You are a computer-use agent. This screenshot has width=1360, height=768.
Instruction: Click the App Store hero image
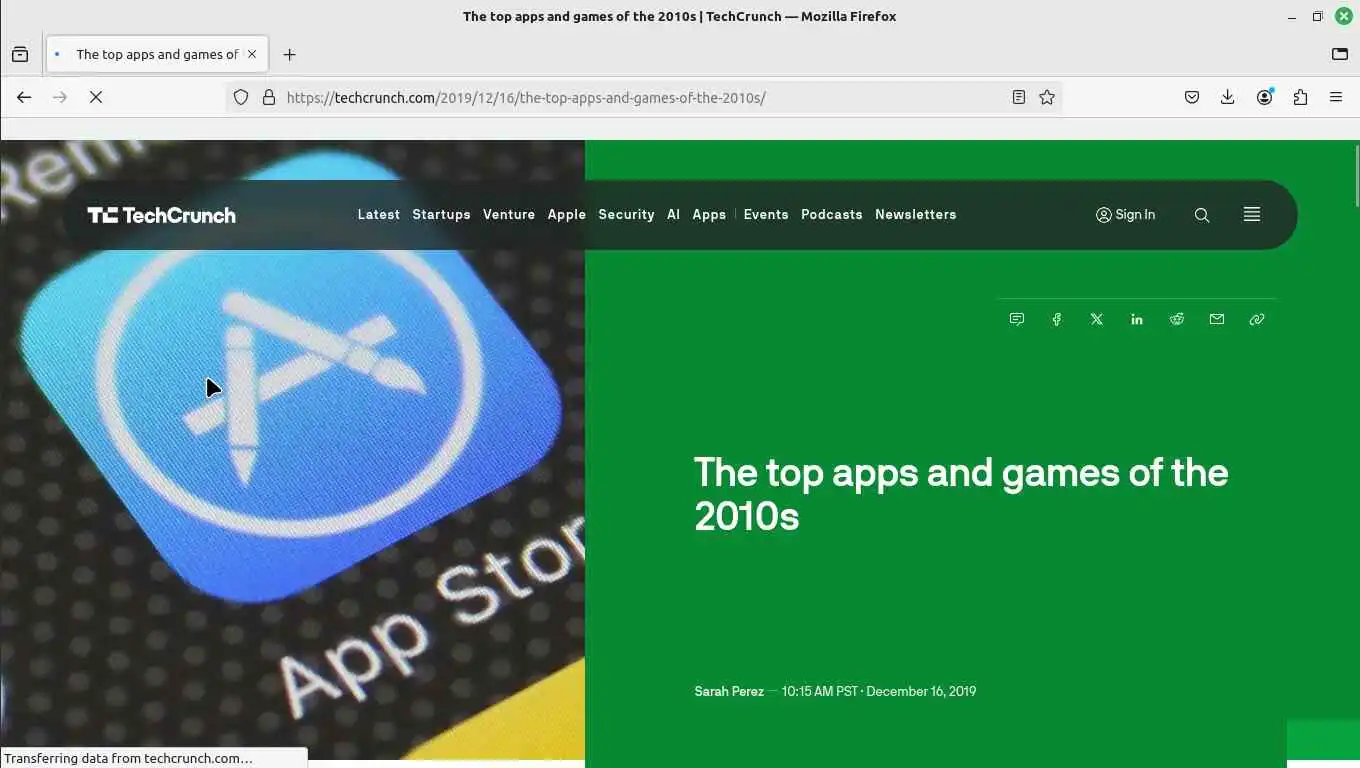[292, 450]
